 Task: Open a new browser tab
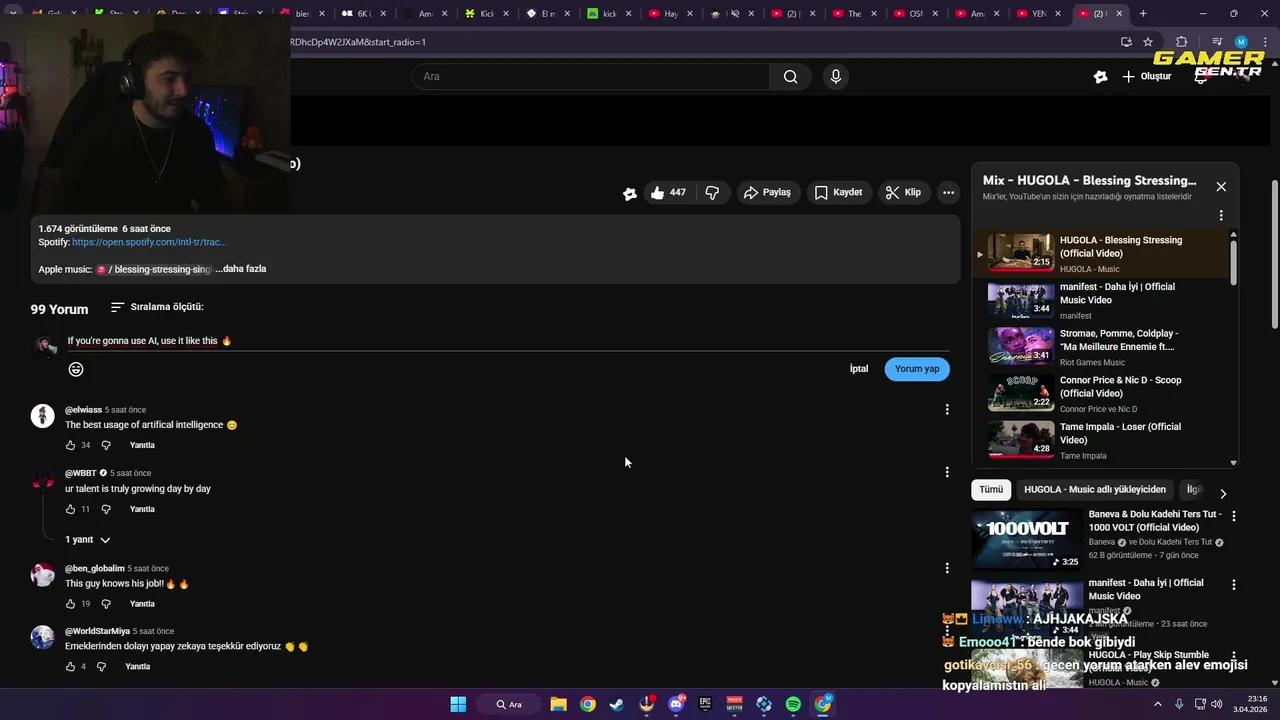coord(1143,14)
